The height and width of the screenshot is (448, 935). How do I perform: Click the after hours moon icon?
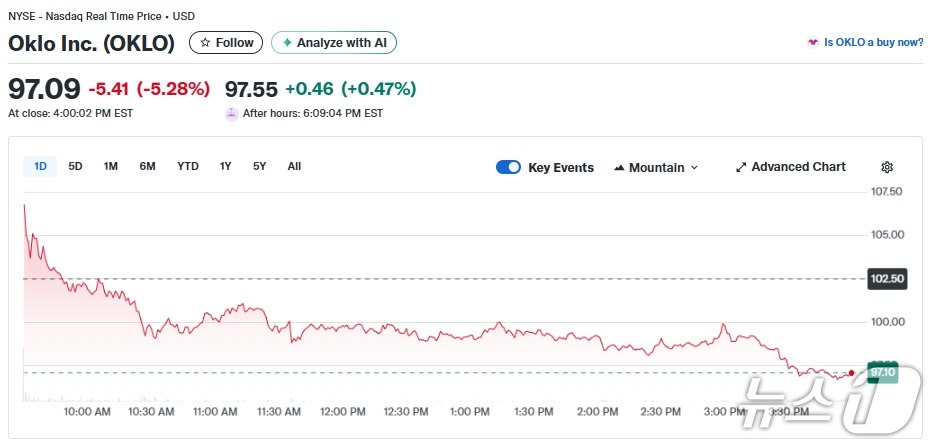pos(232,113)
